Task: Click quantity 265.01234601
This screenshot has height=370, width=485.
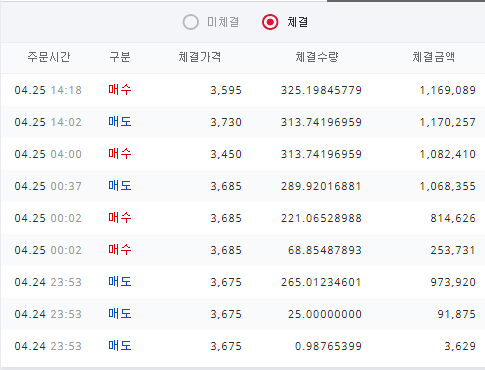Action: pyautogui.click(x=321, y=282)
